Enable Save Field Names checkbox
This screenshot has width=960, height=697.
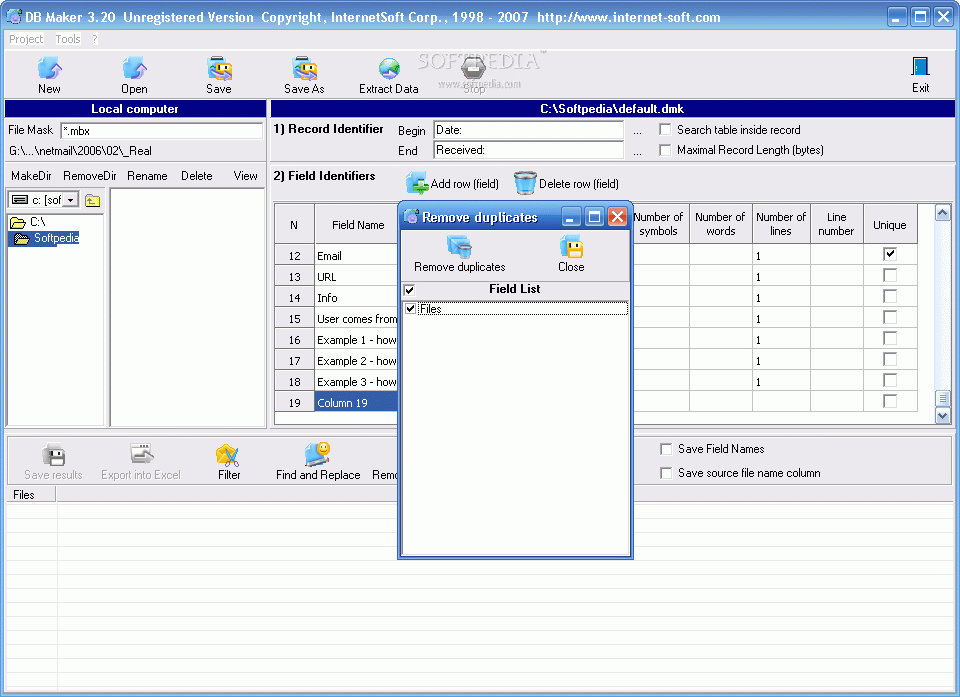[666, 449]
